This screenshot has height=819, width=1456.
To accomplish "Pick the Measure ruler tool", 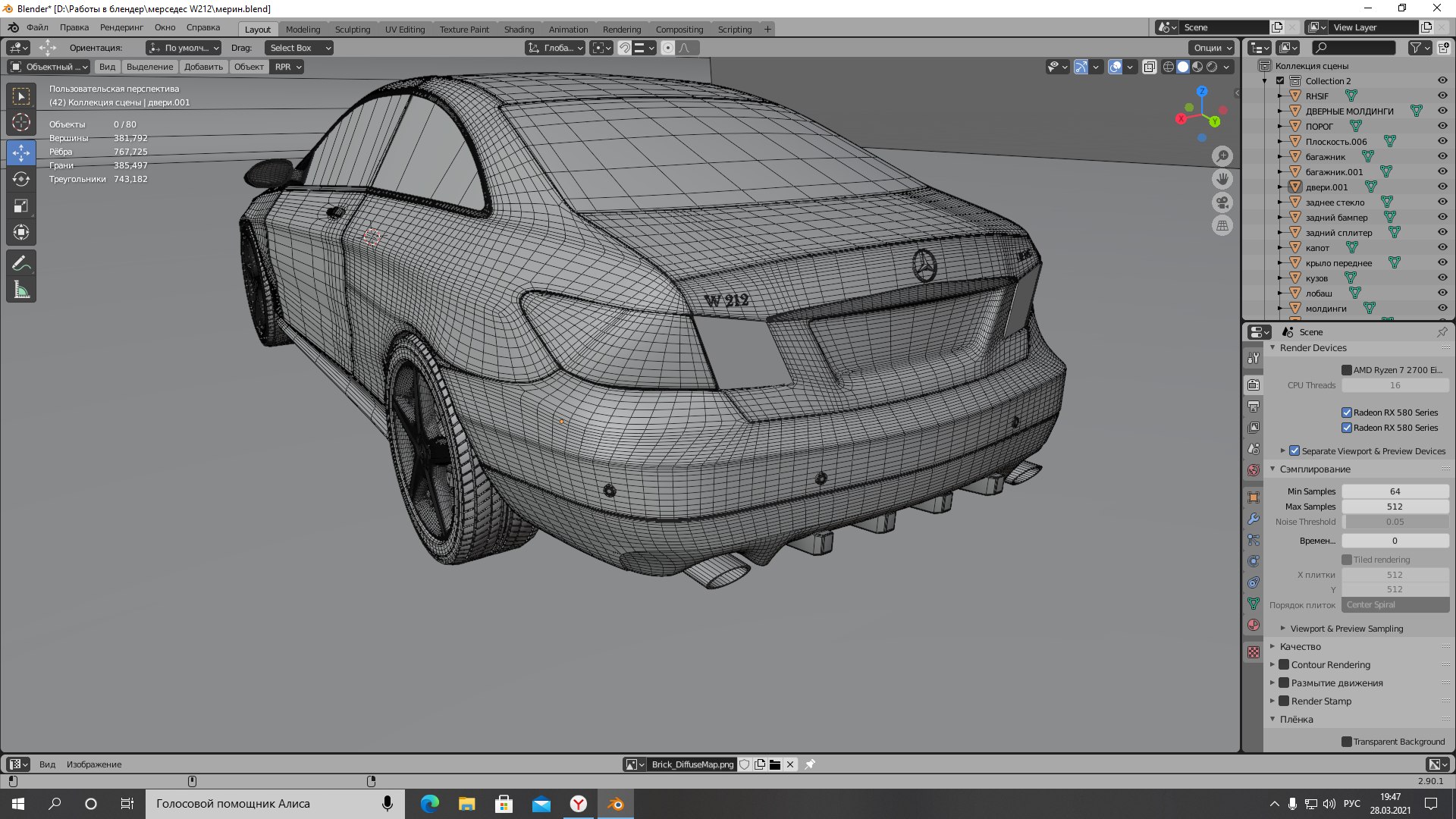I will [x=21, y=290].
